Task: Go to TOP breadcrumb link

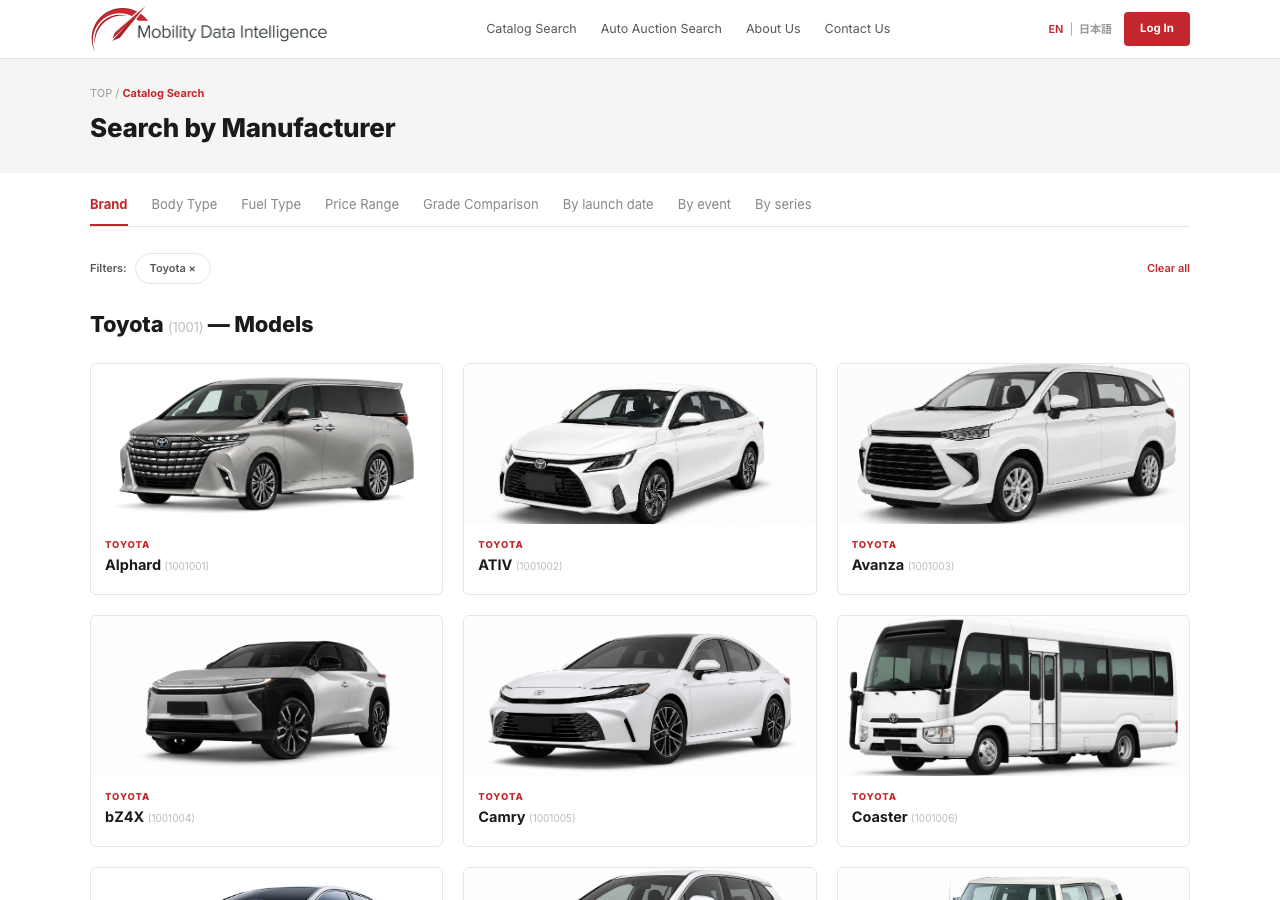Action: [101, 93]
